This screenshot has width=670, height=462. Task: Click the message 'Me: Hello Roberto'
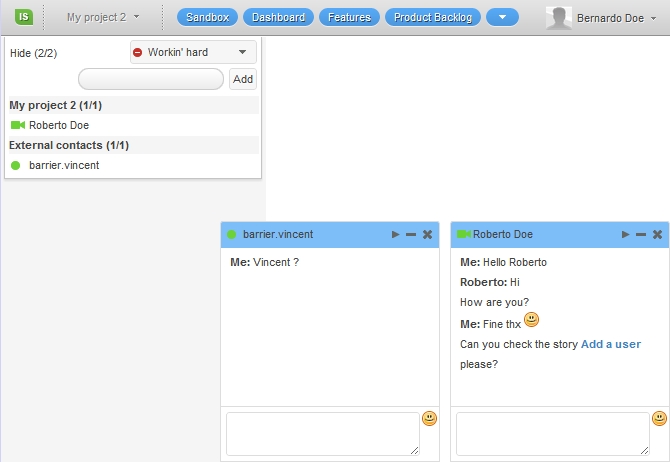pos(503,262)
